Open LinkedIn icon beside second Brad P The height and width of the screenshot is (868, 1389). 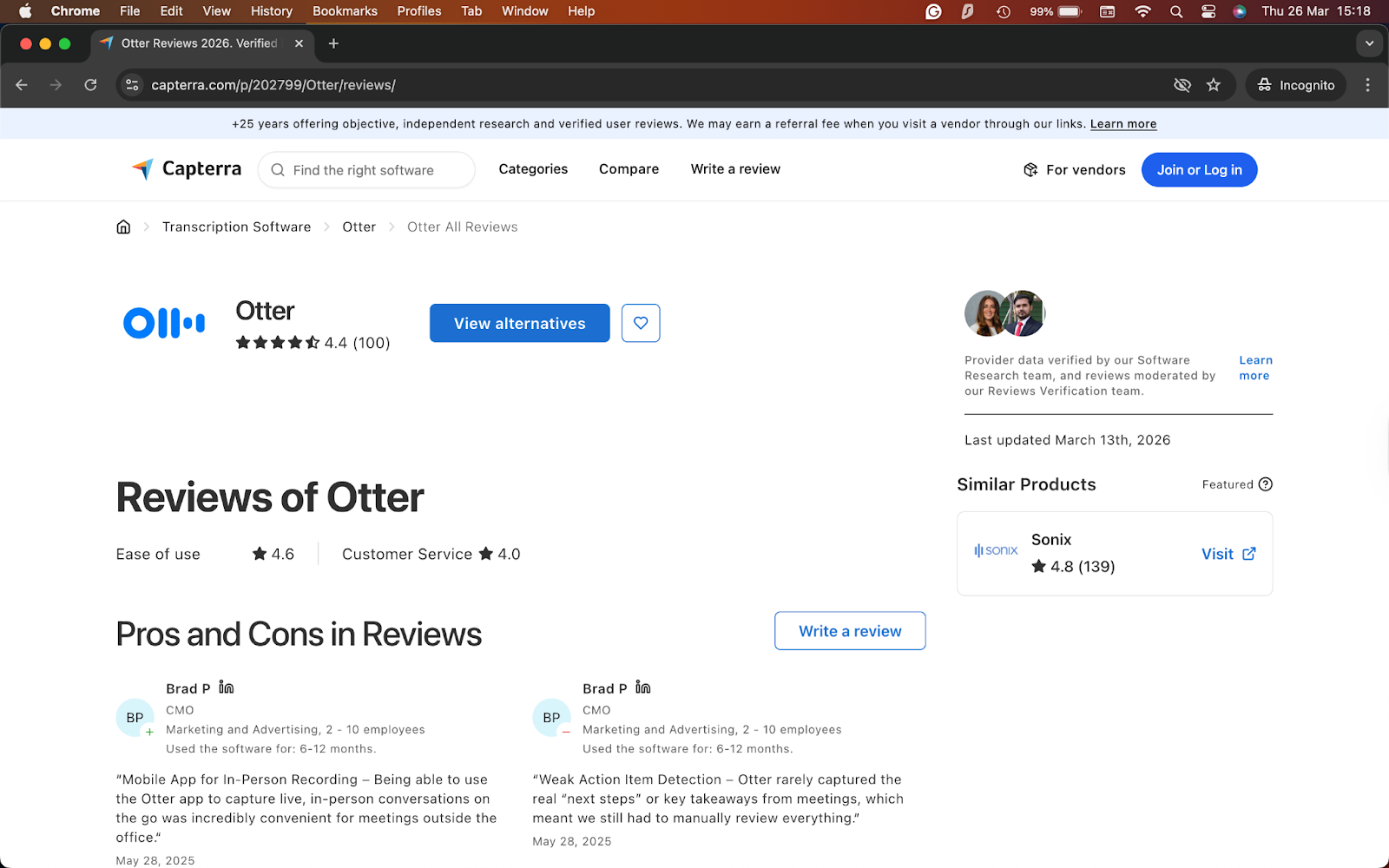click(642, 687)
